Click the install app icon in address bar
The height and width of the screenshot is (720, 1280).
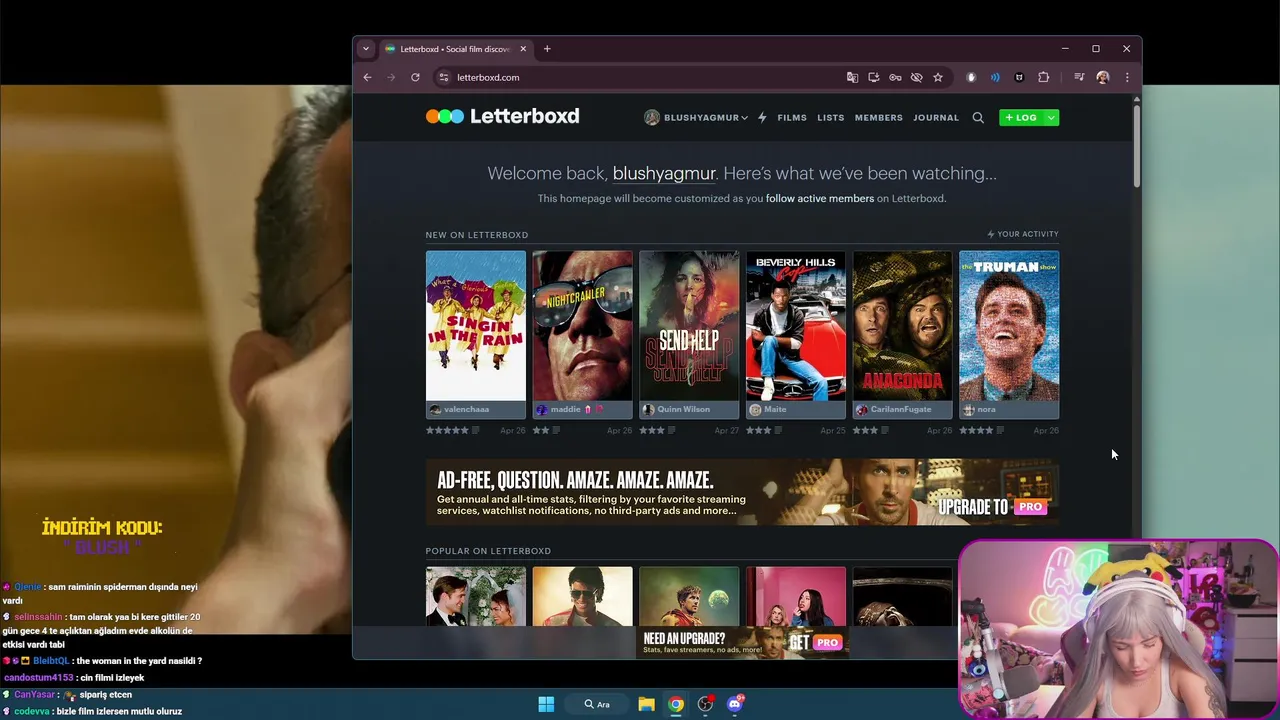coord(874,77)
